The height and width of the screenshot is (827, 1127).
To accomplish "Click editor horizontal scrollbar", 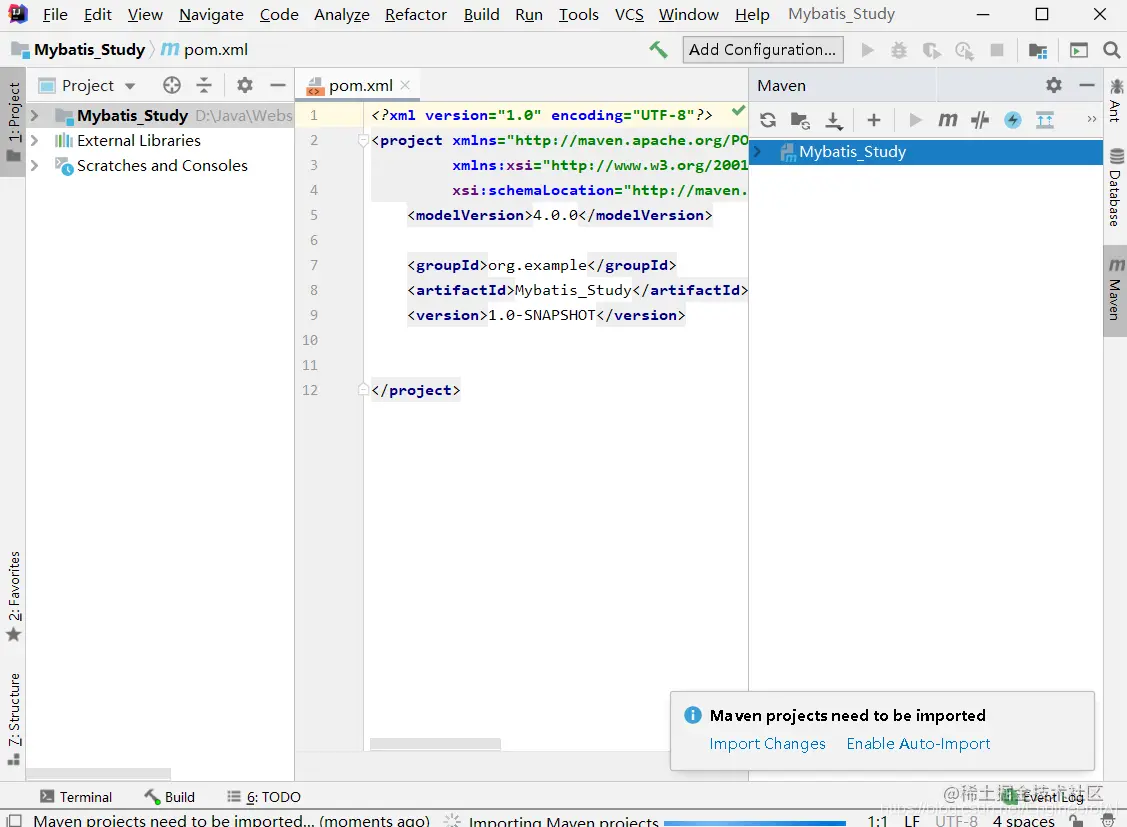I will click(x=435, y=744).
